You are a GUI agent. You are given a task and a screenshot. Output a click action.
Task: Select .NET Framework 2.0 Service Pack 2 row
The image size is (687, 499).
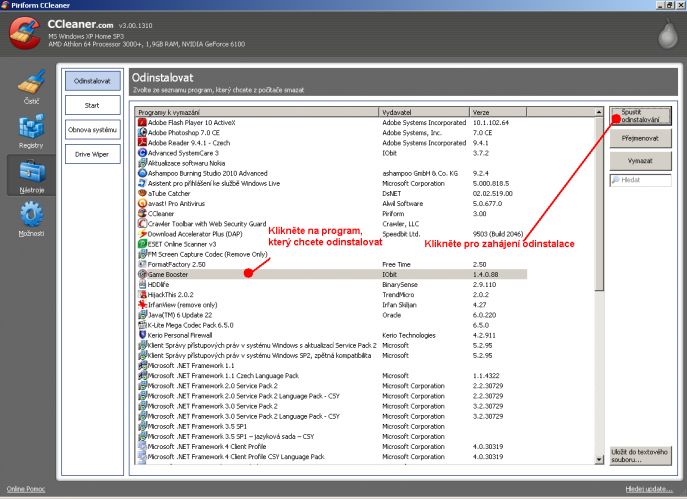(x=332, y=386)
